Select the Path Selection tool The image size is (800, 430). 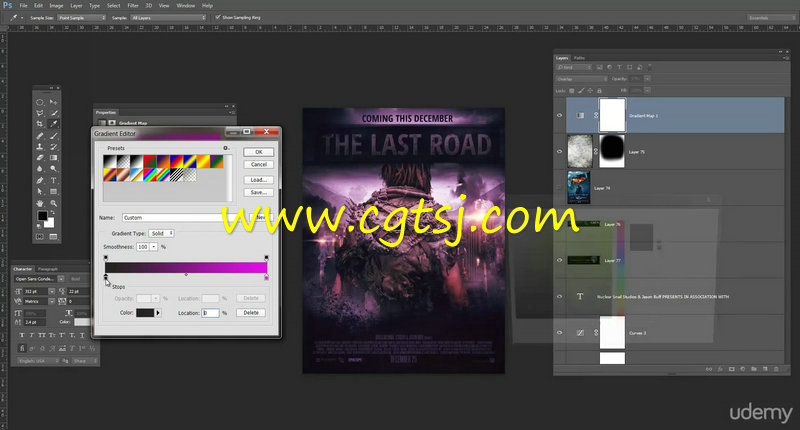(40, 192)
